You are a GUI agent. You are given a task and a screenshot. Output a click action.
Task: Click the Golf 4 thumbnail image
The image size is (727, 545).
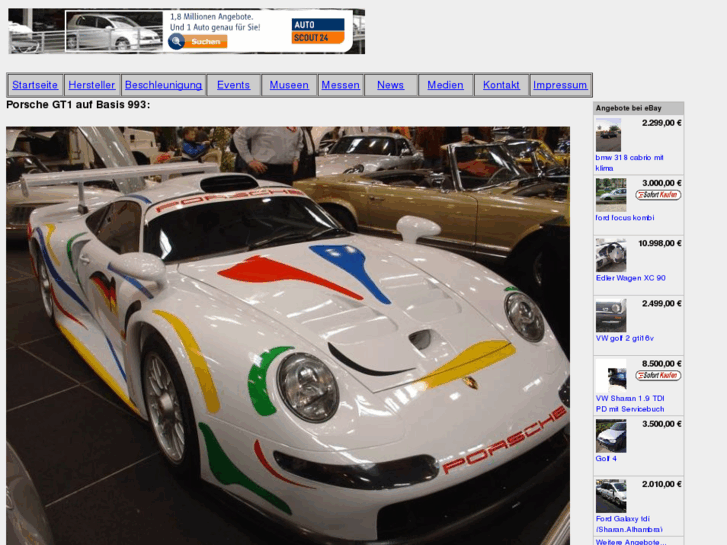pos(611,436)
